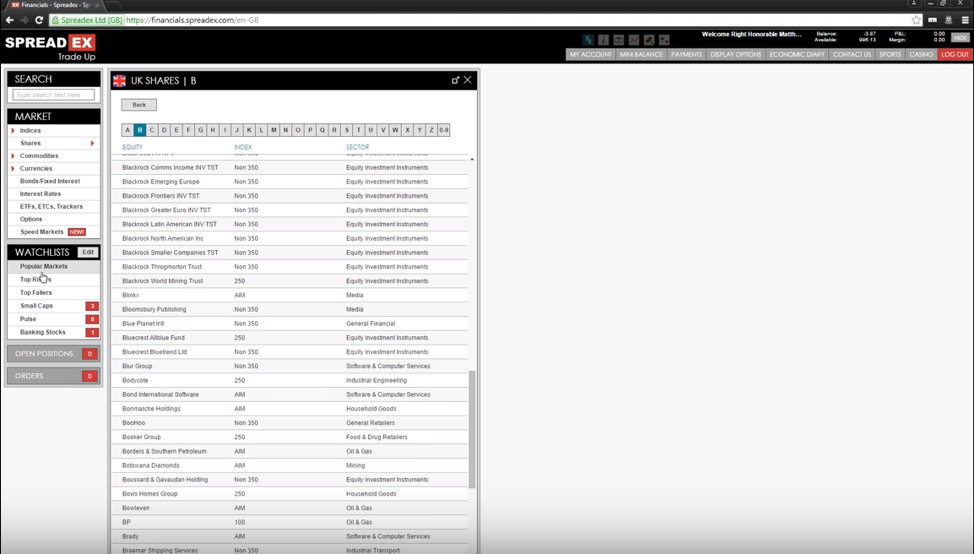The image size is (974, 554).
Task: Click the up-down arrows trade icon in header
Action: (x=588, y=40)
